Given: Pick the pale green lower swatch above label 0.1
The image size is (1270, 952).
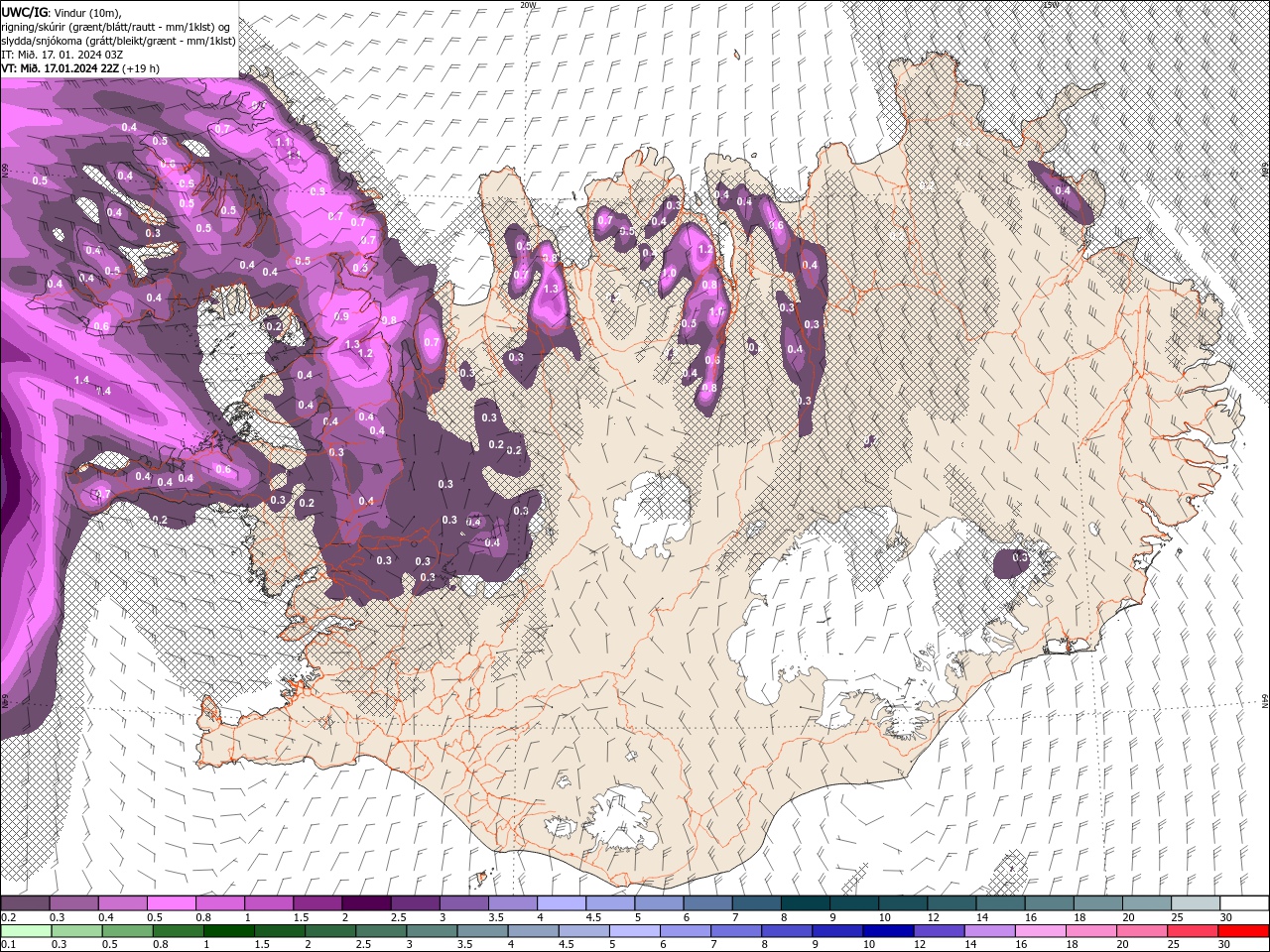Looking at the screenshot, I should pos(26,930).
